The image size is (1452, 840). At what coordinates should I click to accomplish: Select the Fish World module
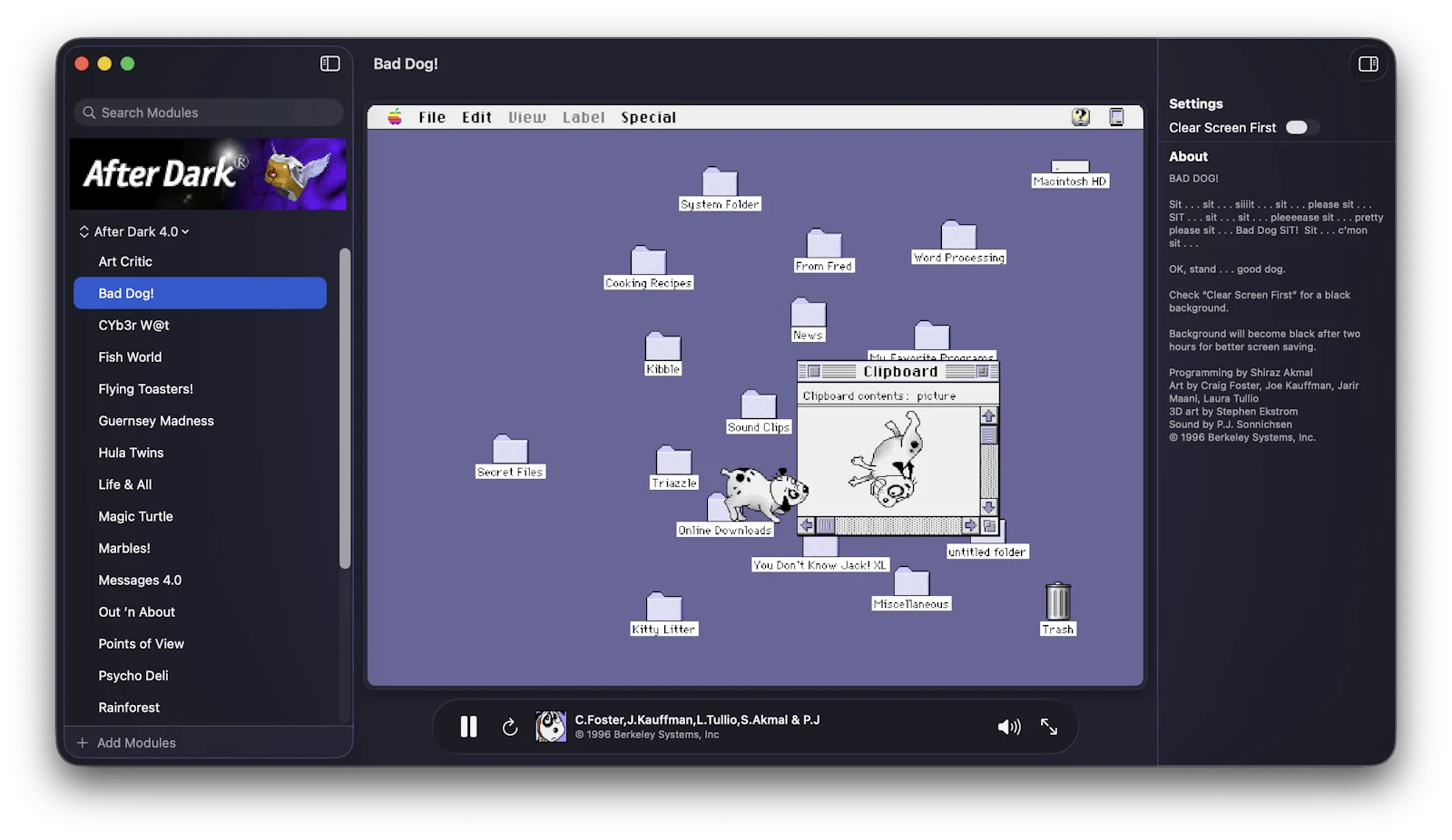click(x=200, y=357)
